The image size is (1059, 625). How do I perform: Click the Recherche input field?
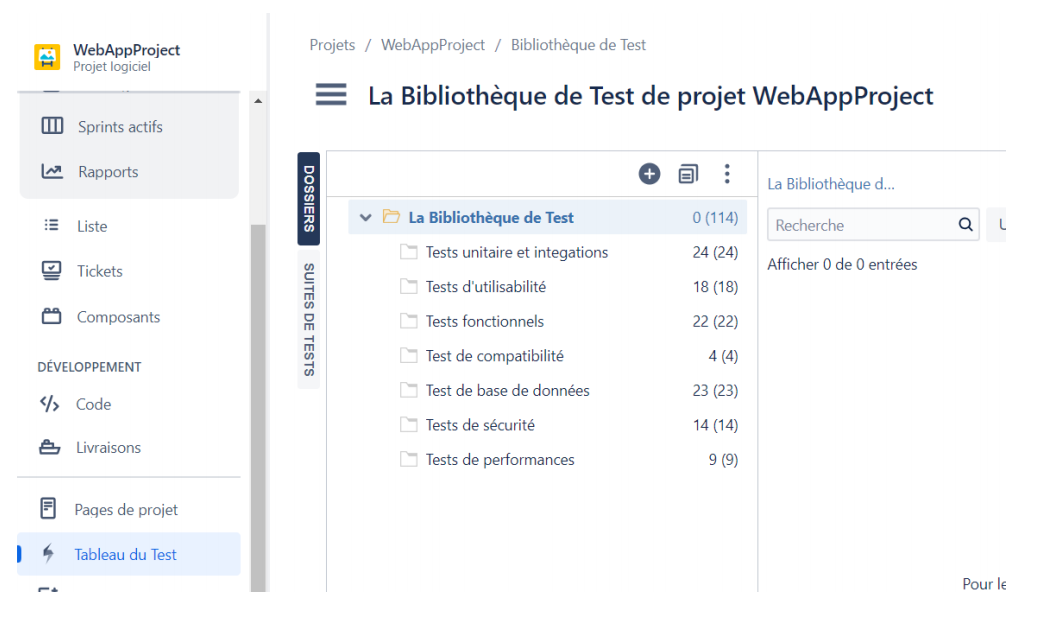tap(860, 225)
